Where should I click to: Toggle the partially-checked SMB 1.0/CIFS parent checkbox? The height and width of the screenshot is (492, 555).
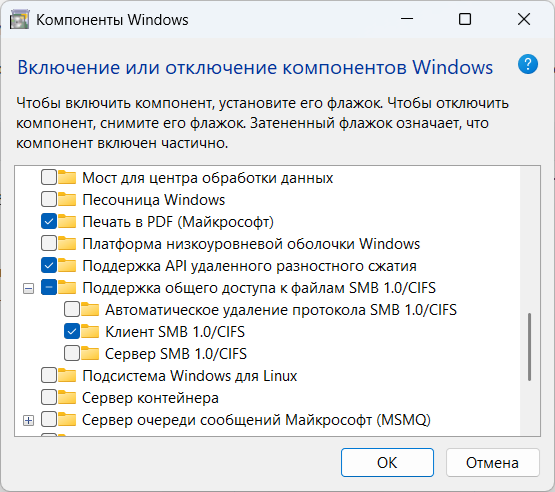49,287
